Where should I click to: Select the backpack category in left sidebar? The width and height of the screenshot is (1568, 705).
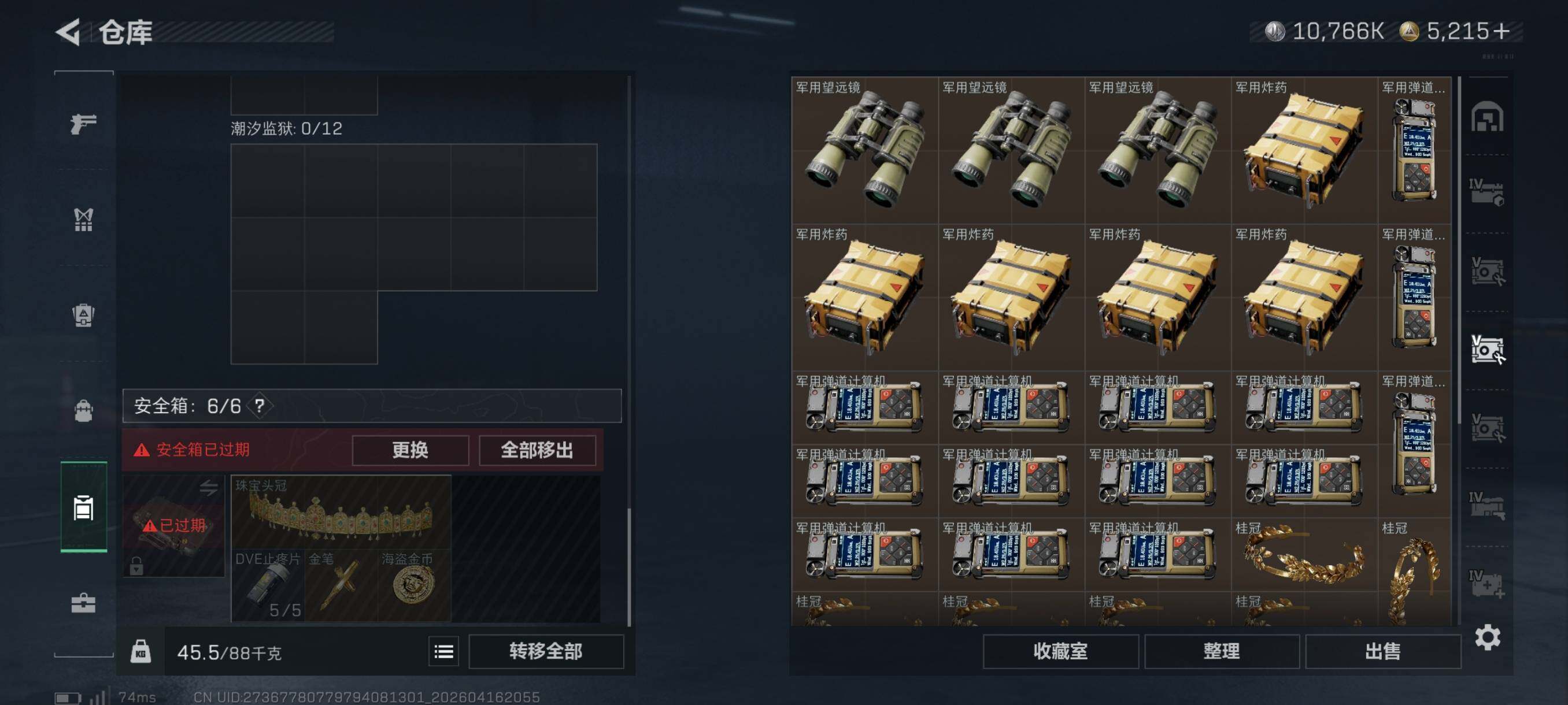pos(83,411)
